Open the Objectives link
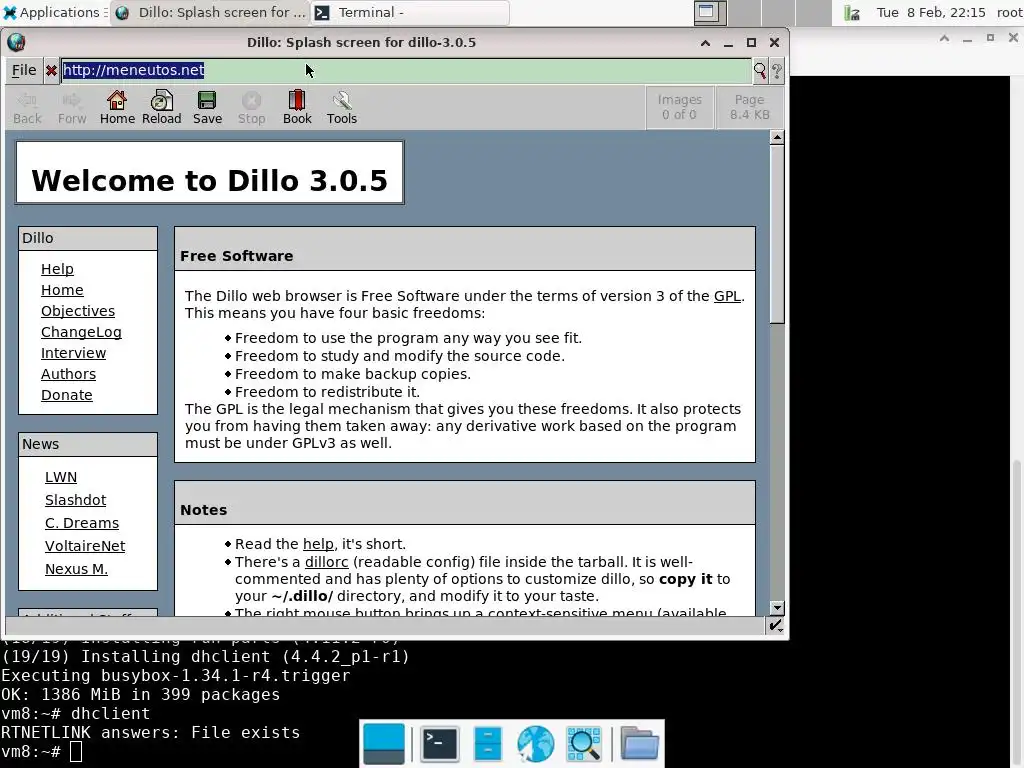Screen dimensions: 1024x768 pos(78,311)
